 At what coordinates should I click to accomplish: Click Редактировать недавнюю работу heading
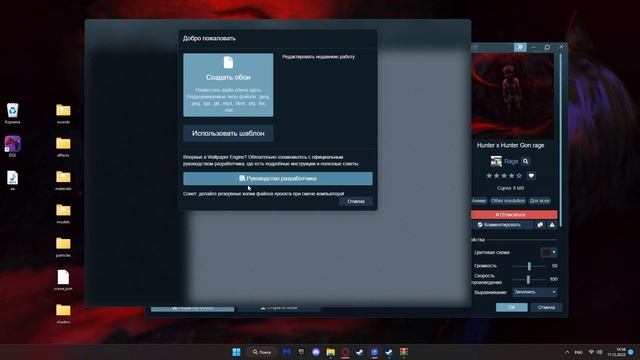pyautogui.click(x=318, y=57)
